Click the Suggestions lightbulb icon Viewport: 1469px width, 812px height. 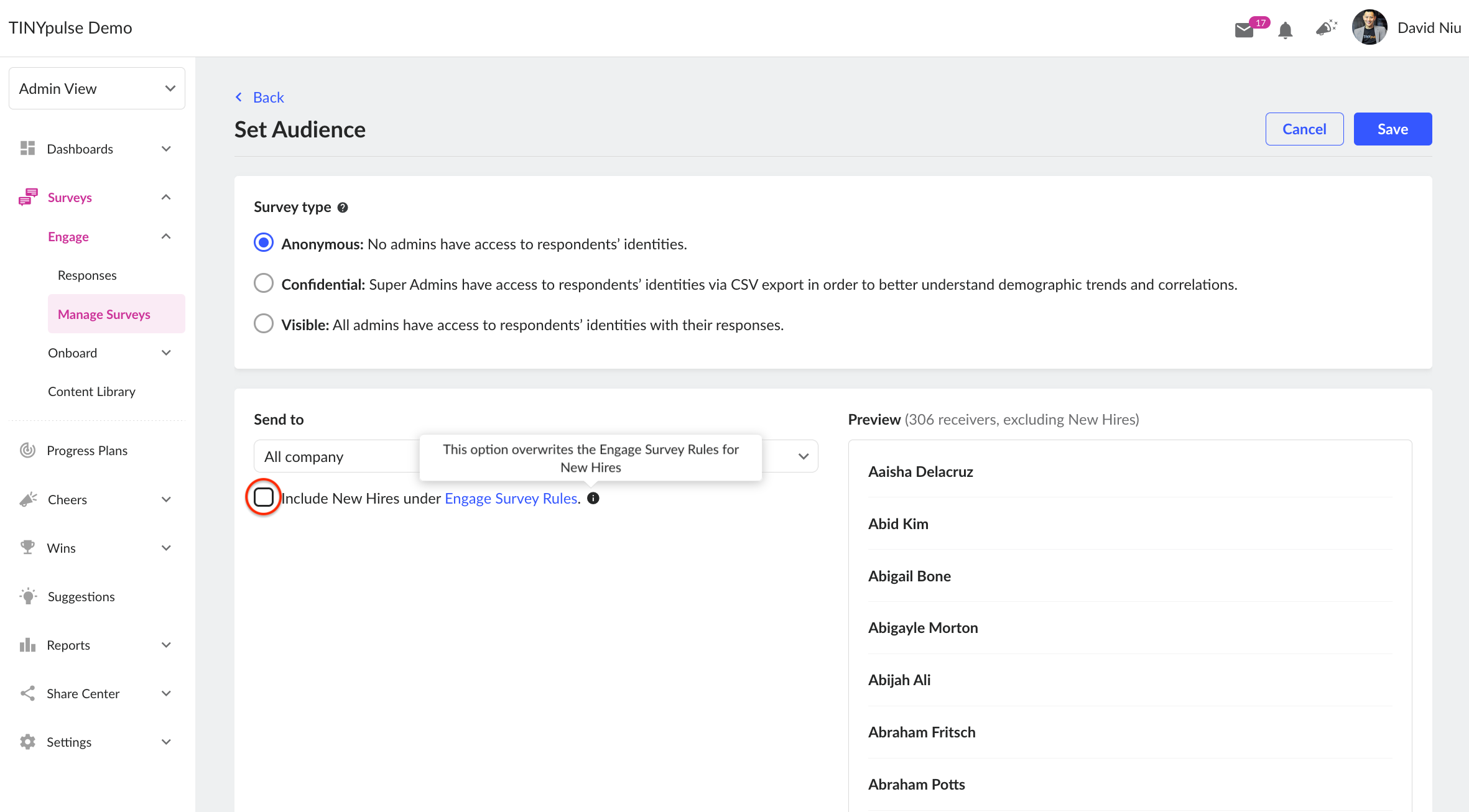28,596
